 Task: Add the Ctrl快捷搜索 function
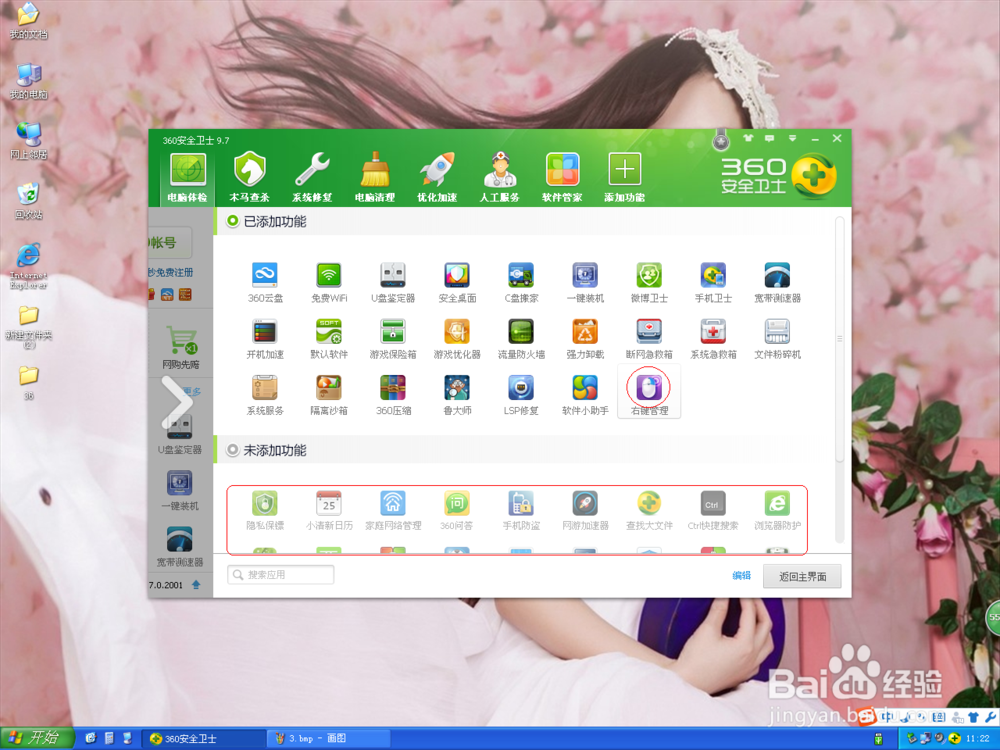coord(713,510)
